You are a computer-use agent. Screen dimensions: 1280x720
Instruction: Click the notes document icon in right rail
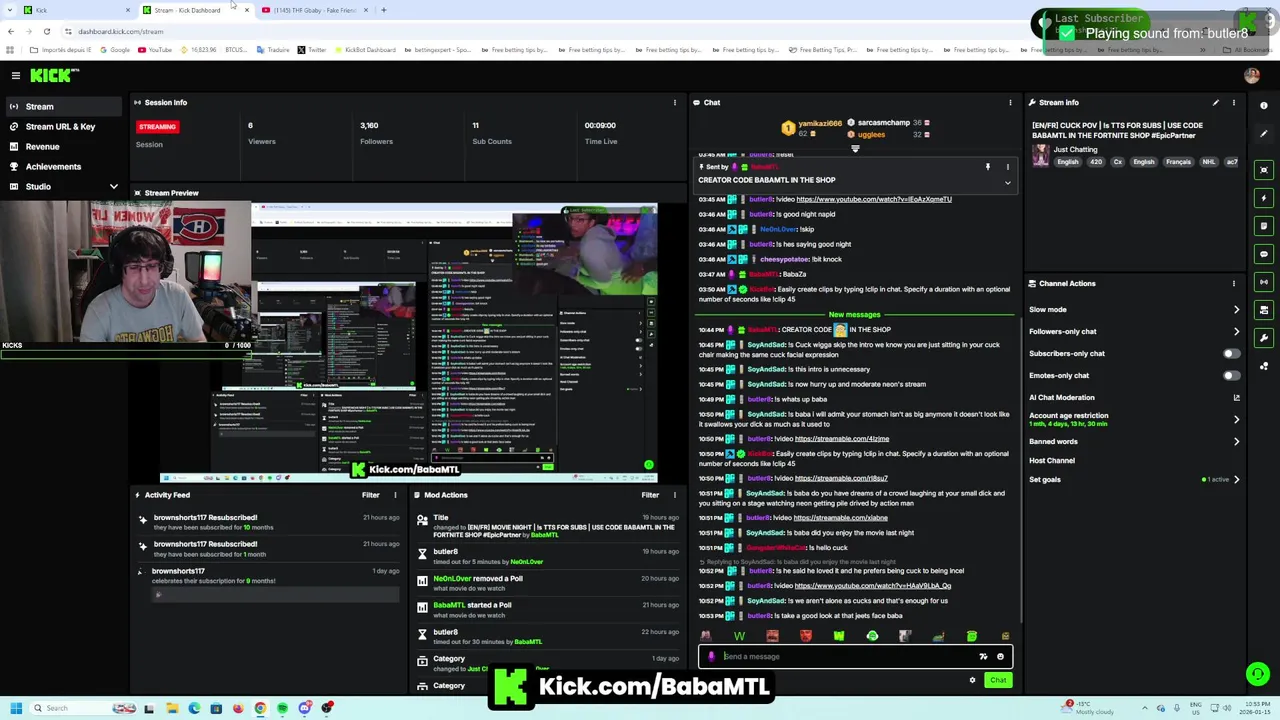tap(1264, 226)
